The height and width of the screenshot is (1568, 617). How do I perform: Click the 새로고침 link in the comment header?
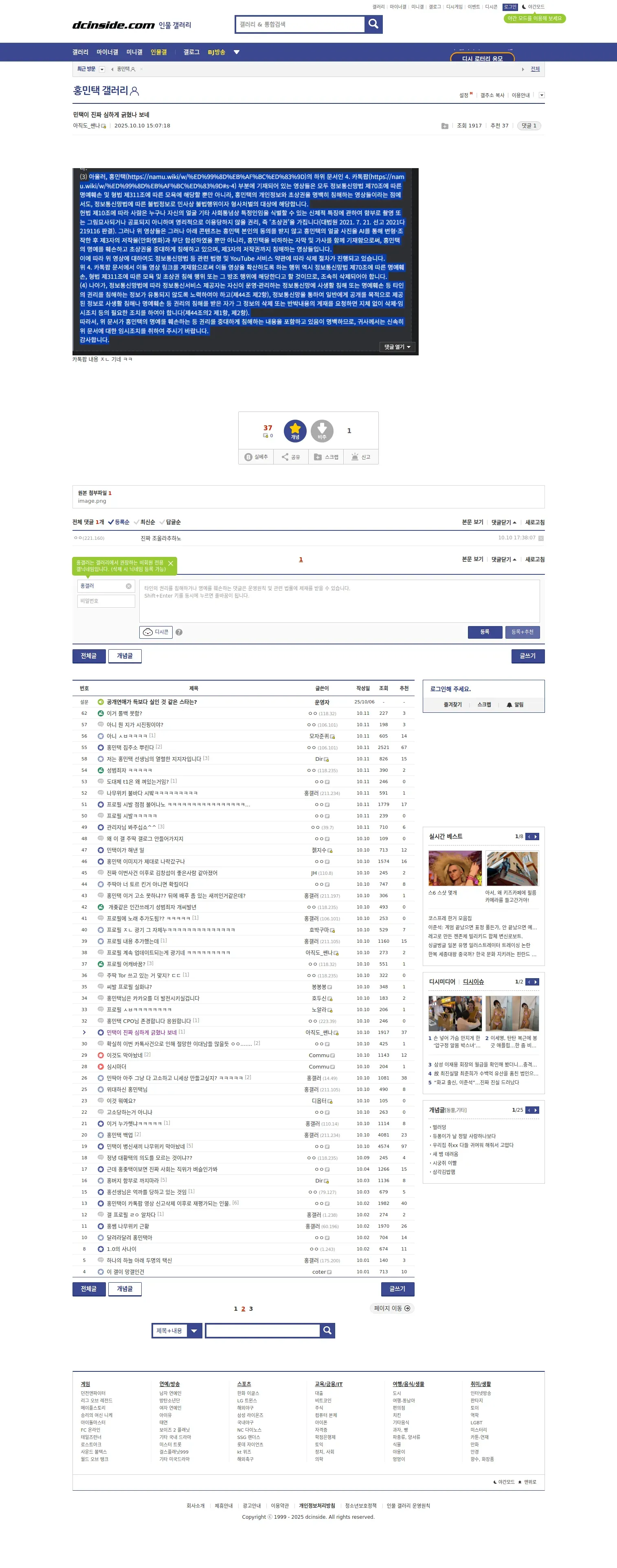pyautogui.click(x=535, y=522)
